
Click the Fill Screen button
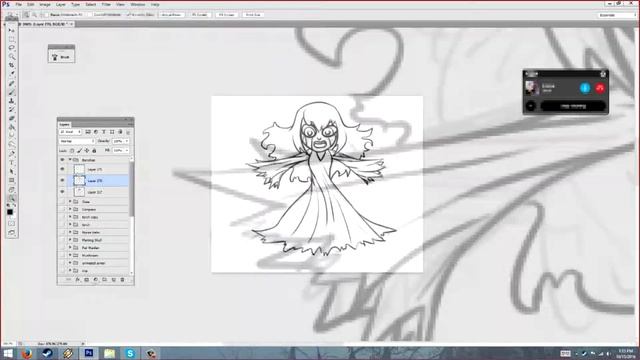pos(226,15)
